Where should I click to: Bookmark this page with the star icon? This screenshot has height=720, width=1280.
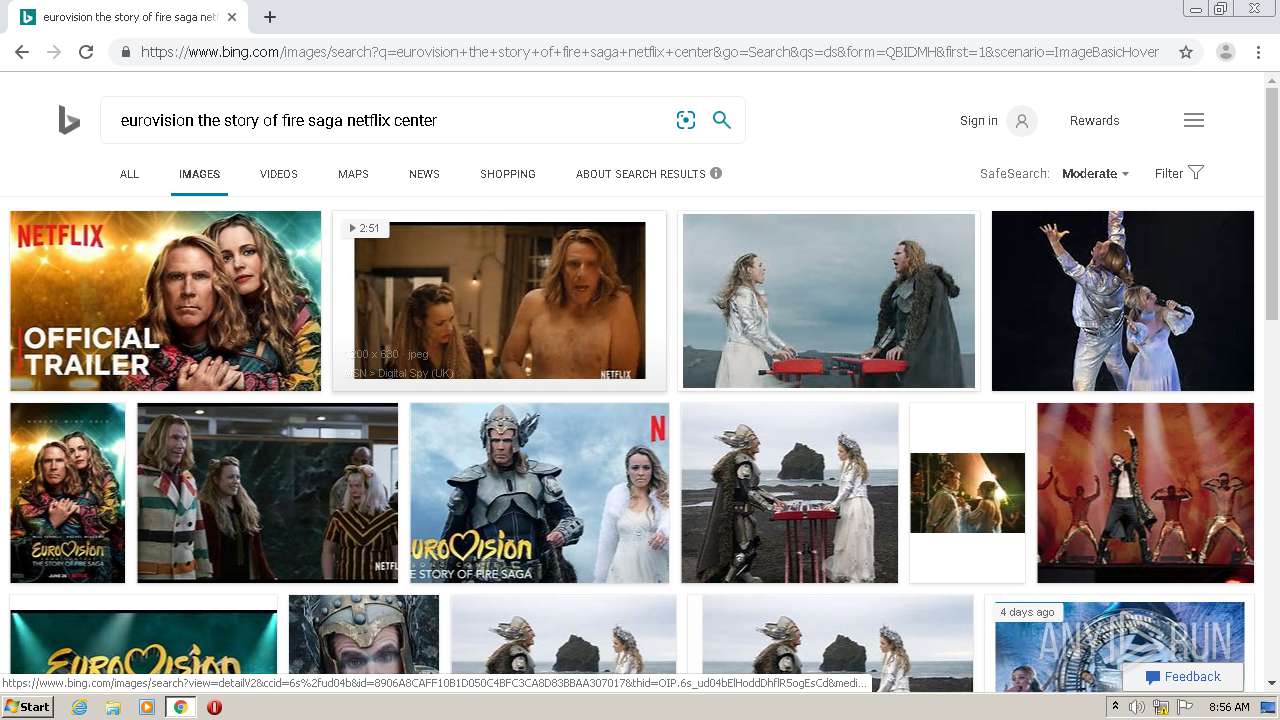[1186, 52]
